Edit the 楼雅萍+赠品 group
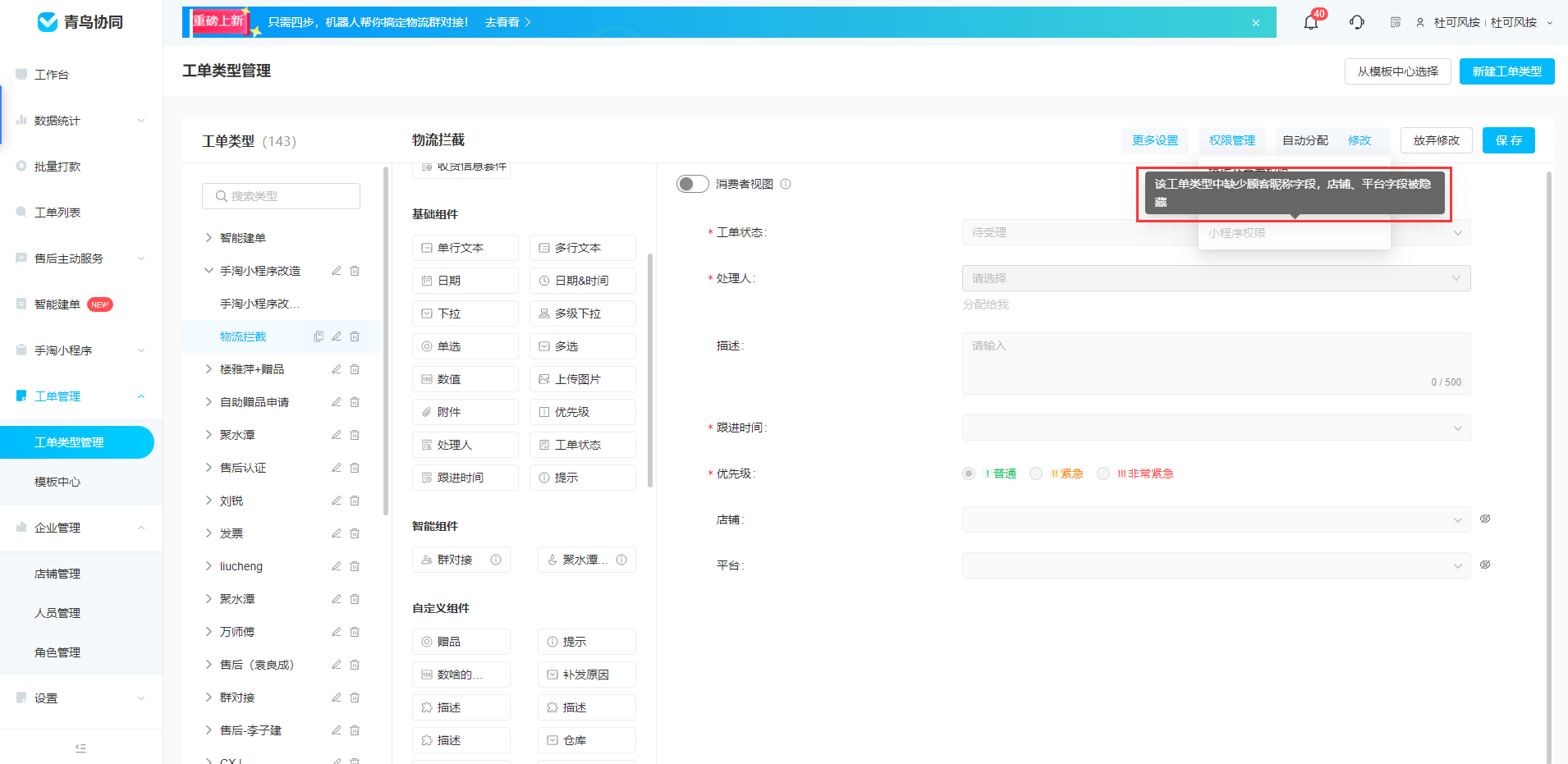 click(x=337, y=369)
